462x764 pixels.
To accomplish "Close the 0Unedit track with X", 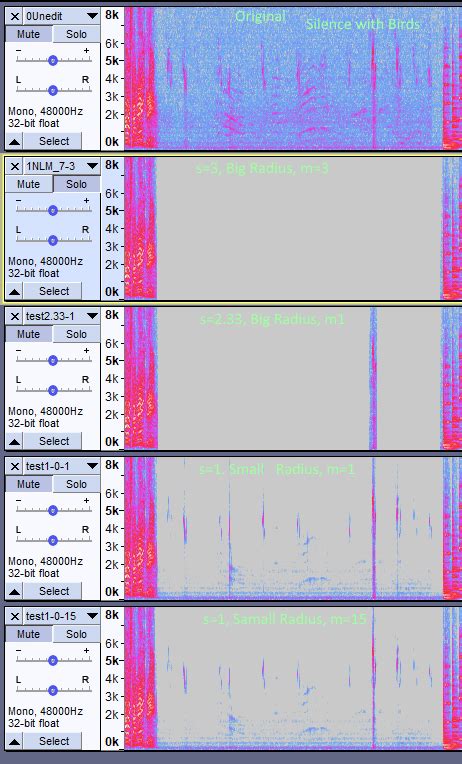I will [15, 16].
